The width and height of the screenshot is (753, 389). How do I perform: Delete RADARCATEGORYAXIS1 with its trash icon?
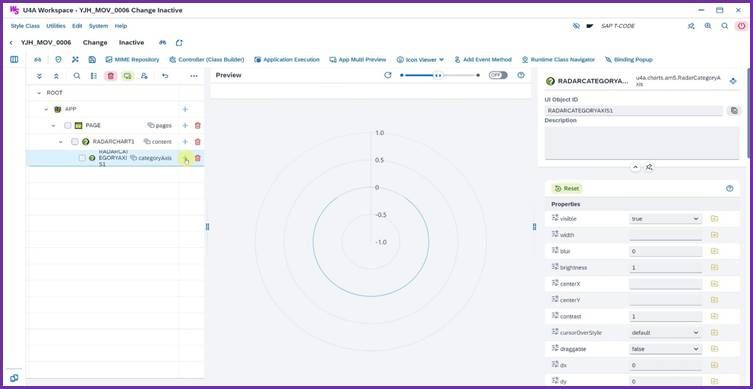197,158
